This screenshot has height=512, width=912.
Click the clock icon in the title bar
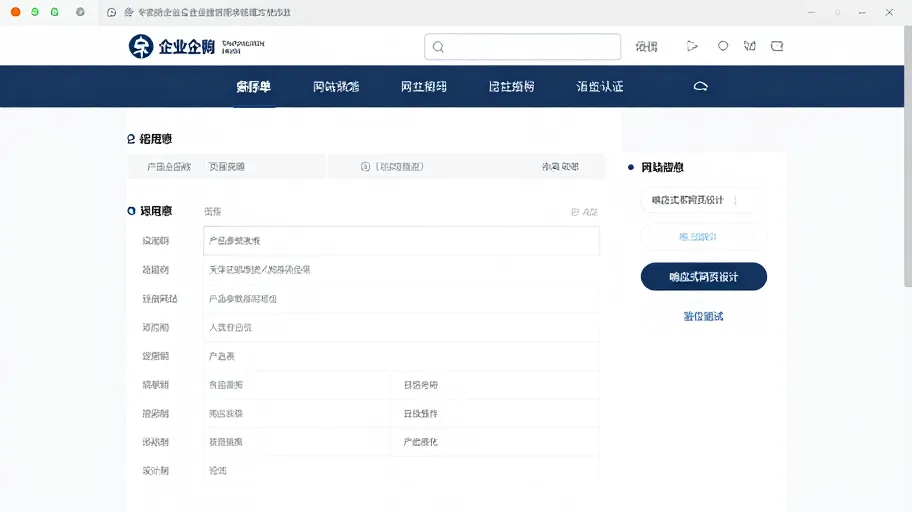coord(112,12)
